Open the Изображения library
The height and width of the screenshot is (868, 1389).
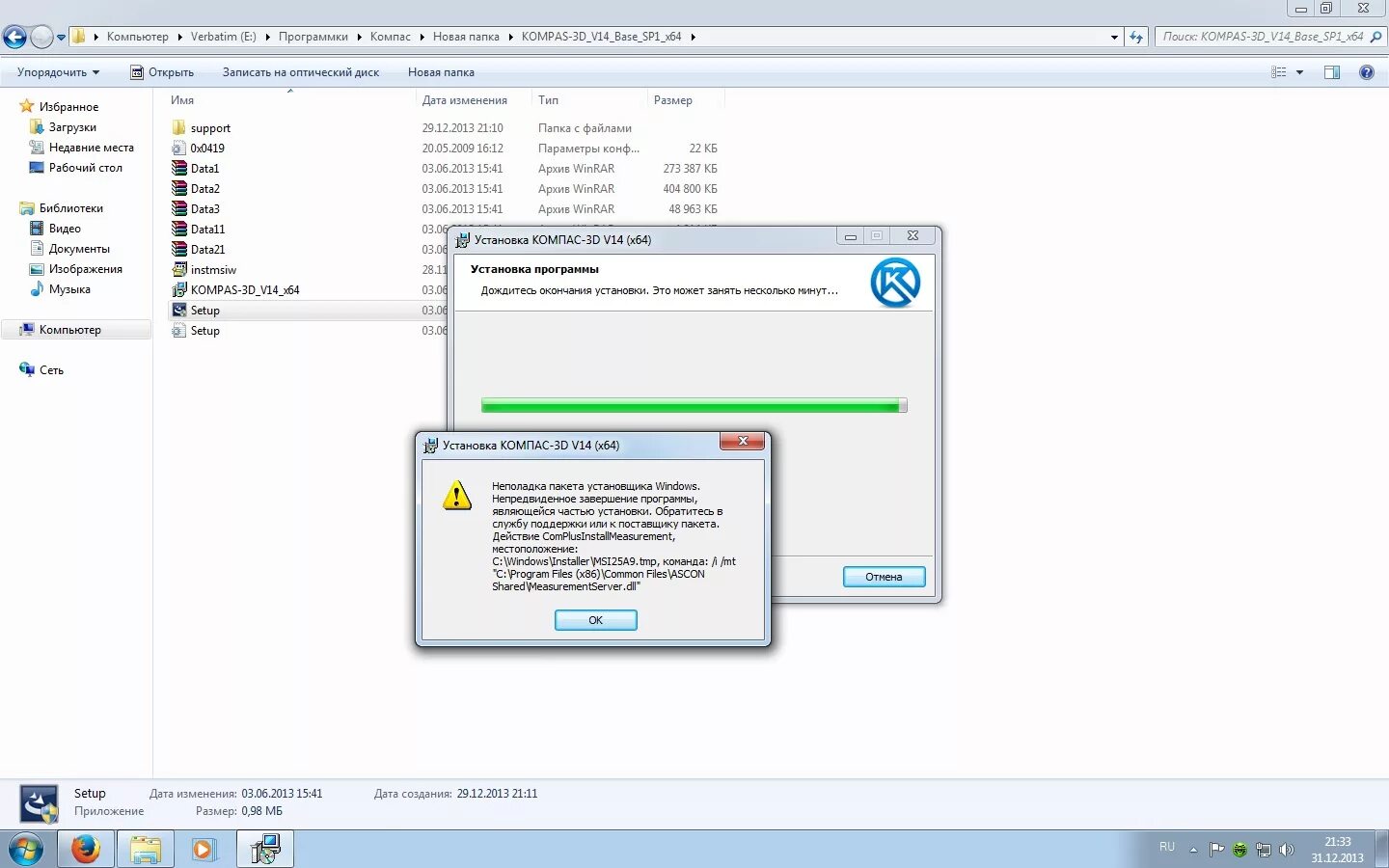pyautogui.click(x=85, y=269)
